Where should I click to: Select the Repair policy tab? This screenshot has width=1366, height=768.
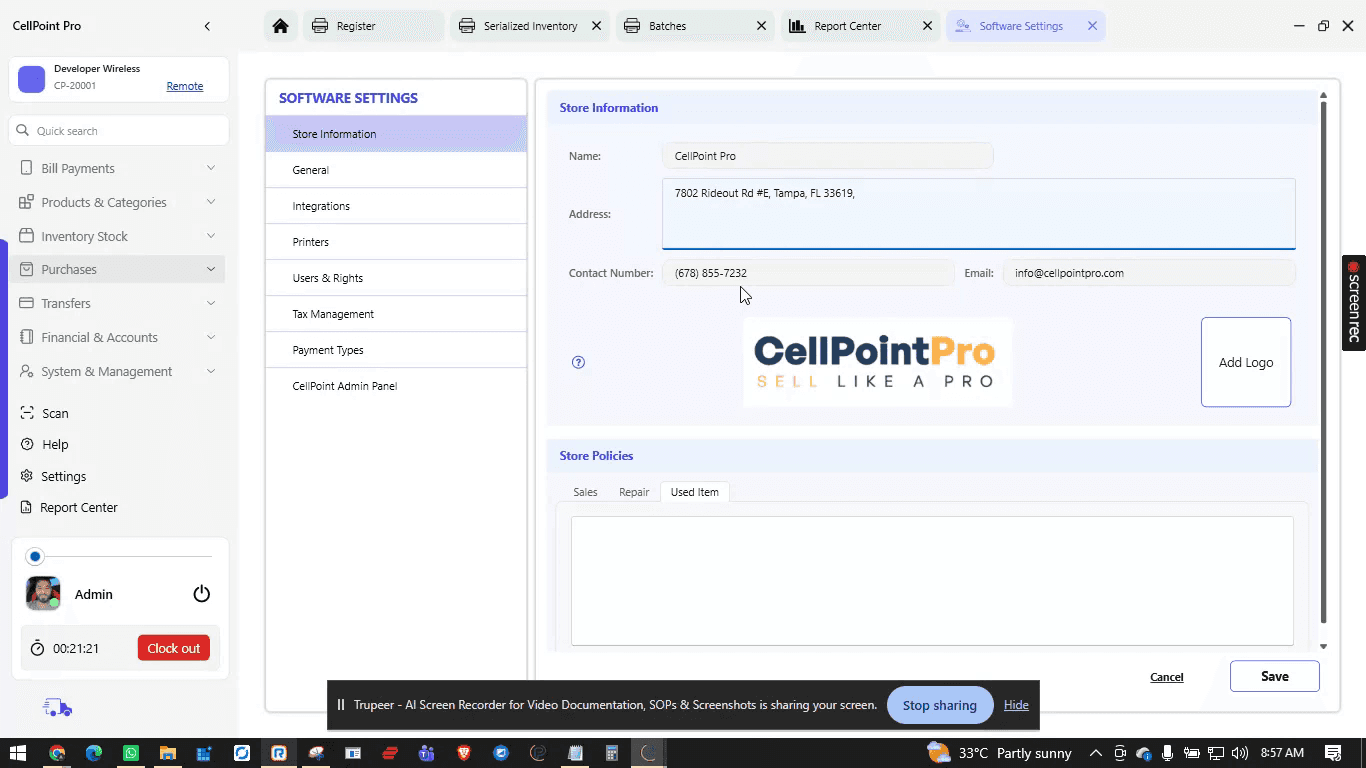point(634,492)
